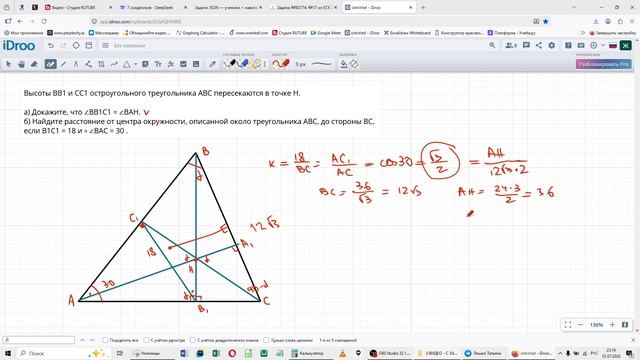Viewport: 640px width, 360px height.
Task: Switch to the Rutube studio tab
Action: coord(78,7)
